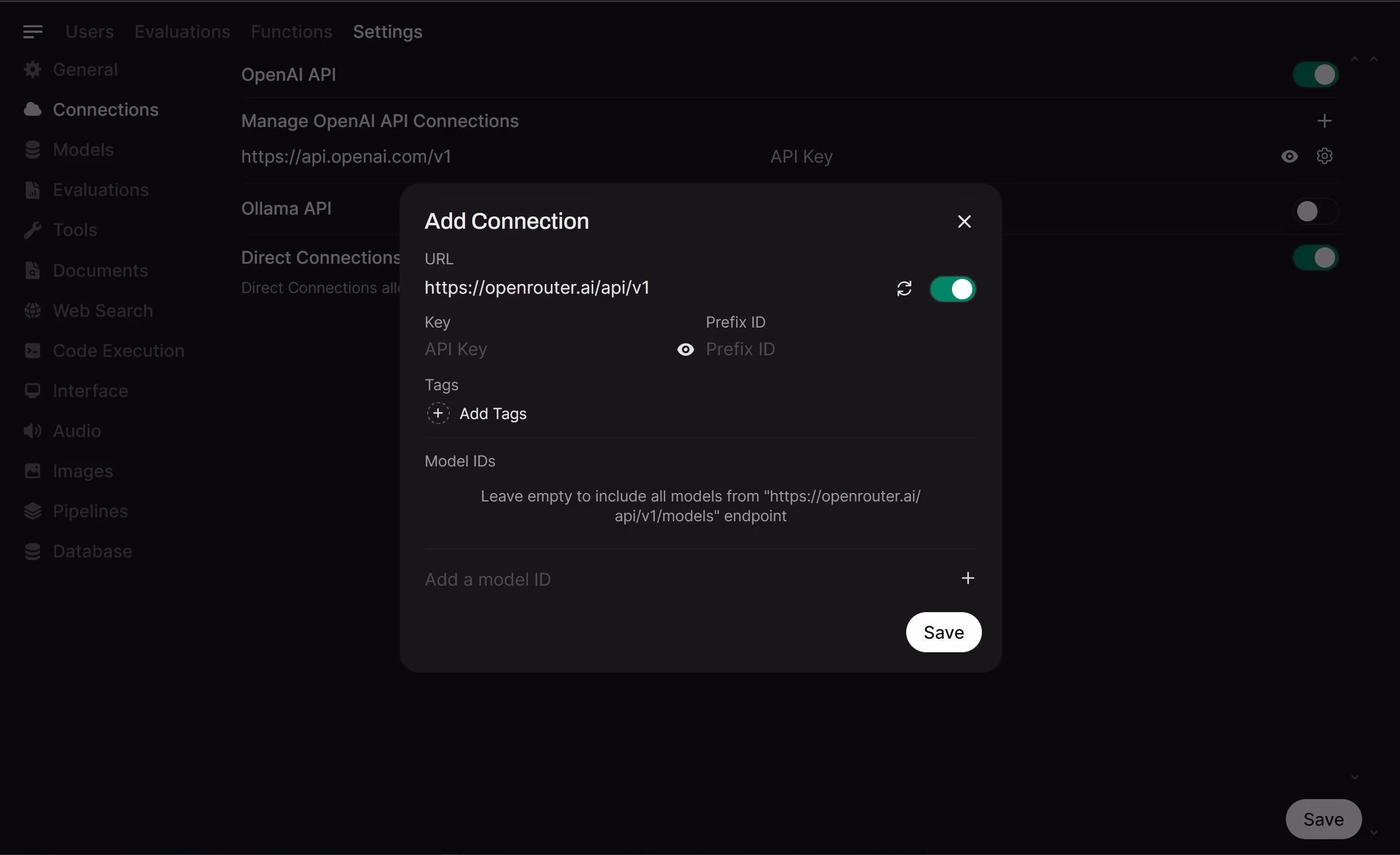1400x855 pixels.
Task: Add a new OpenAI API connection with the plus icon
Action: pyautogui.click(x=1324, y=121)
